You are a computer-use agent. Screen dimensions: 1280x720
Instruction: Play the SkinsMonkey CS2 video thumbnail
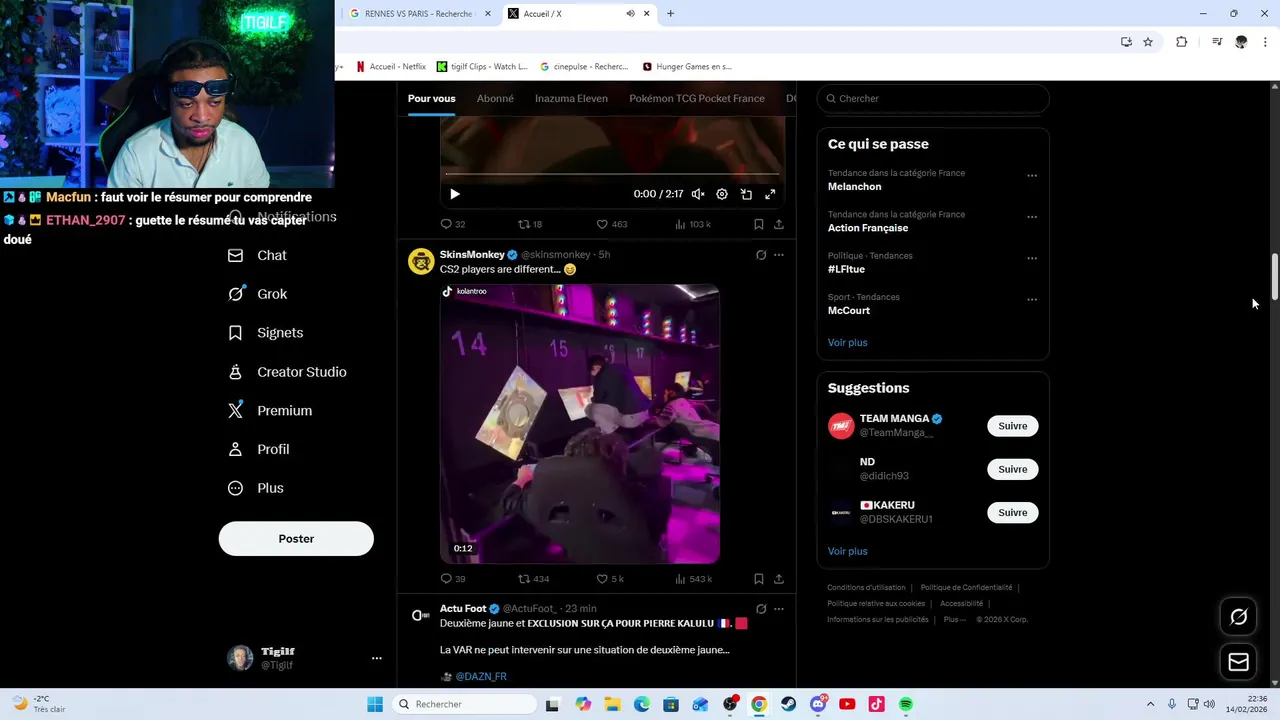pos(580,424)
